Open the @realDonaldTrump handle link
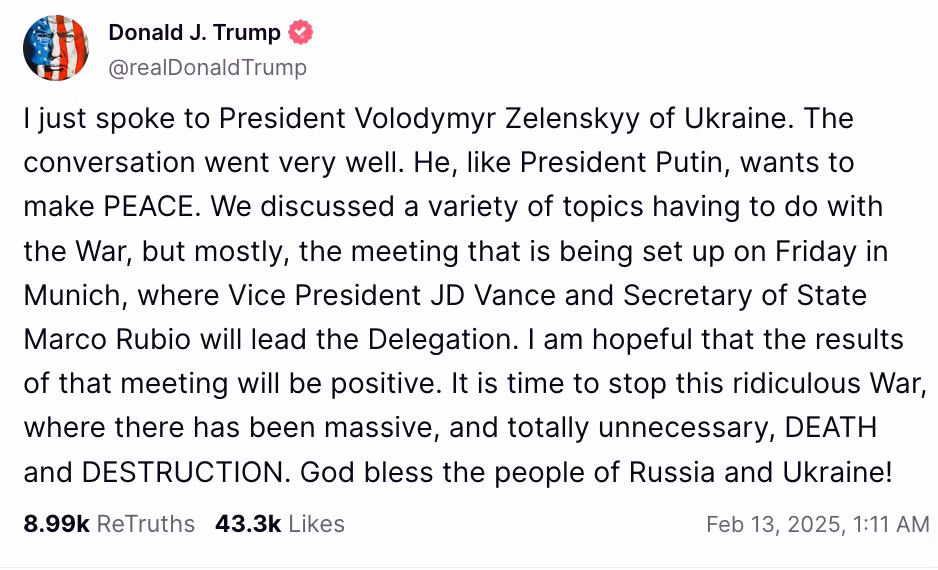The image size is (938, 570). click(207, 68)
